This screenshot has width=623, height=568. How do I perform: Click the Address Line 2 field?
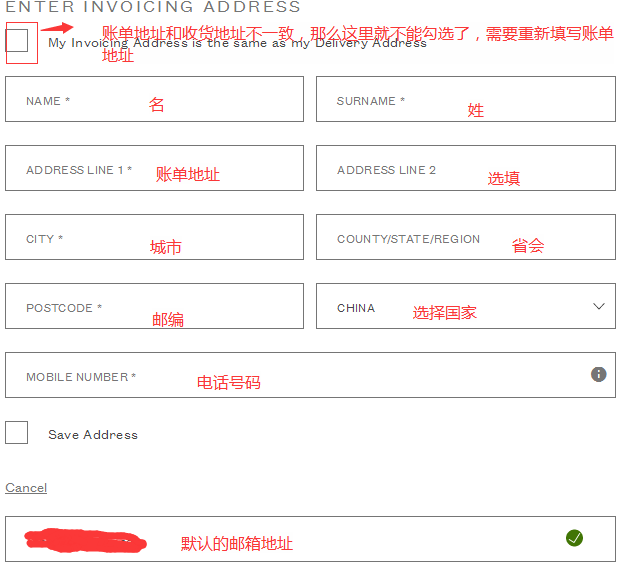[465, 168]
